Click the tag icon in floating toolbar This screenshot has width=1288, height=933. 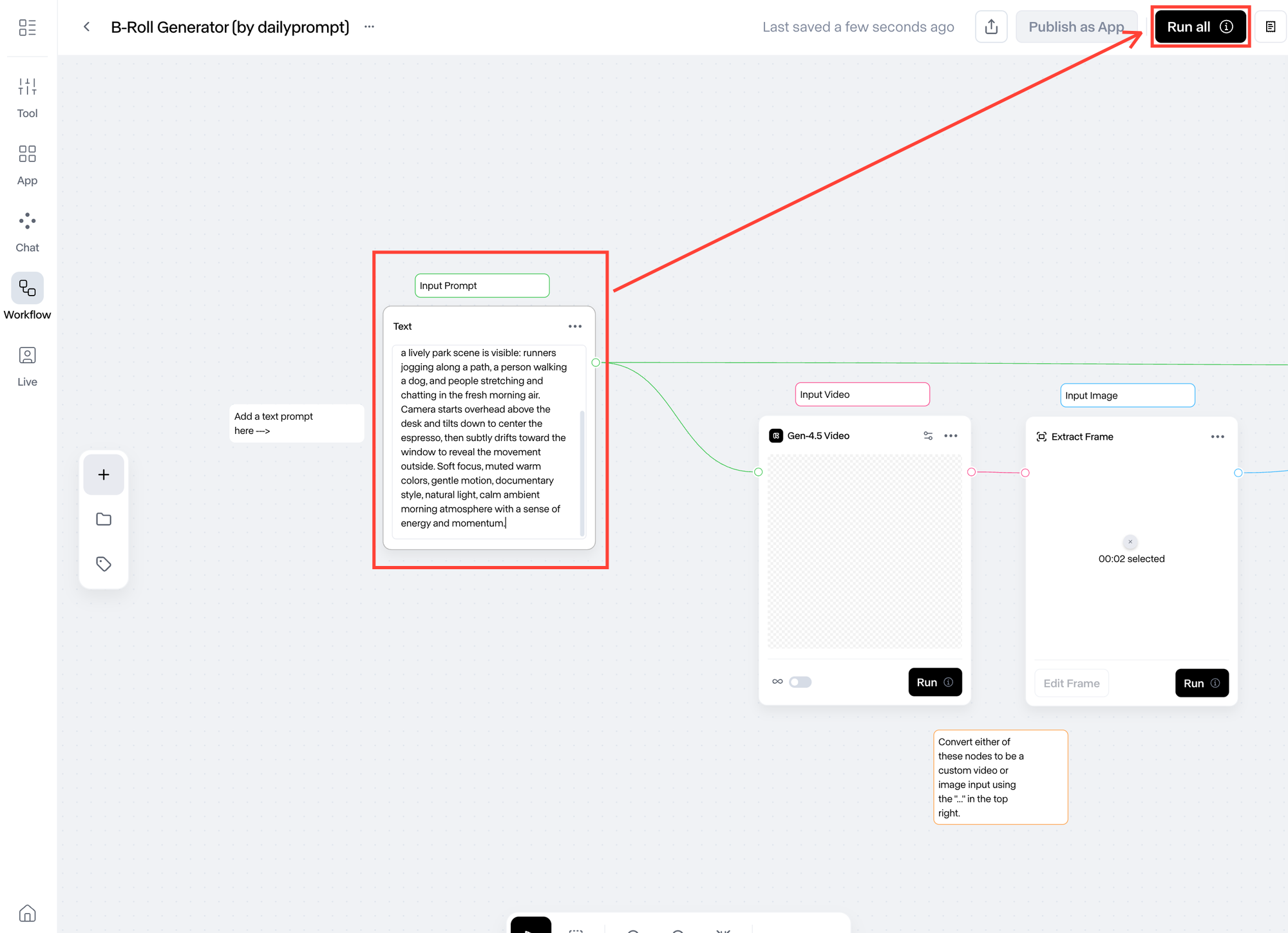104,564
